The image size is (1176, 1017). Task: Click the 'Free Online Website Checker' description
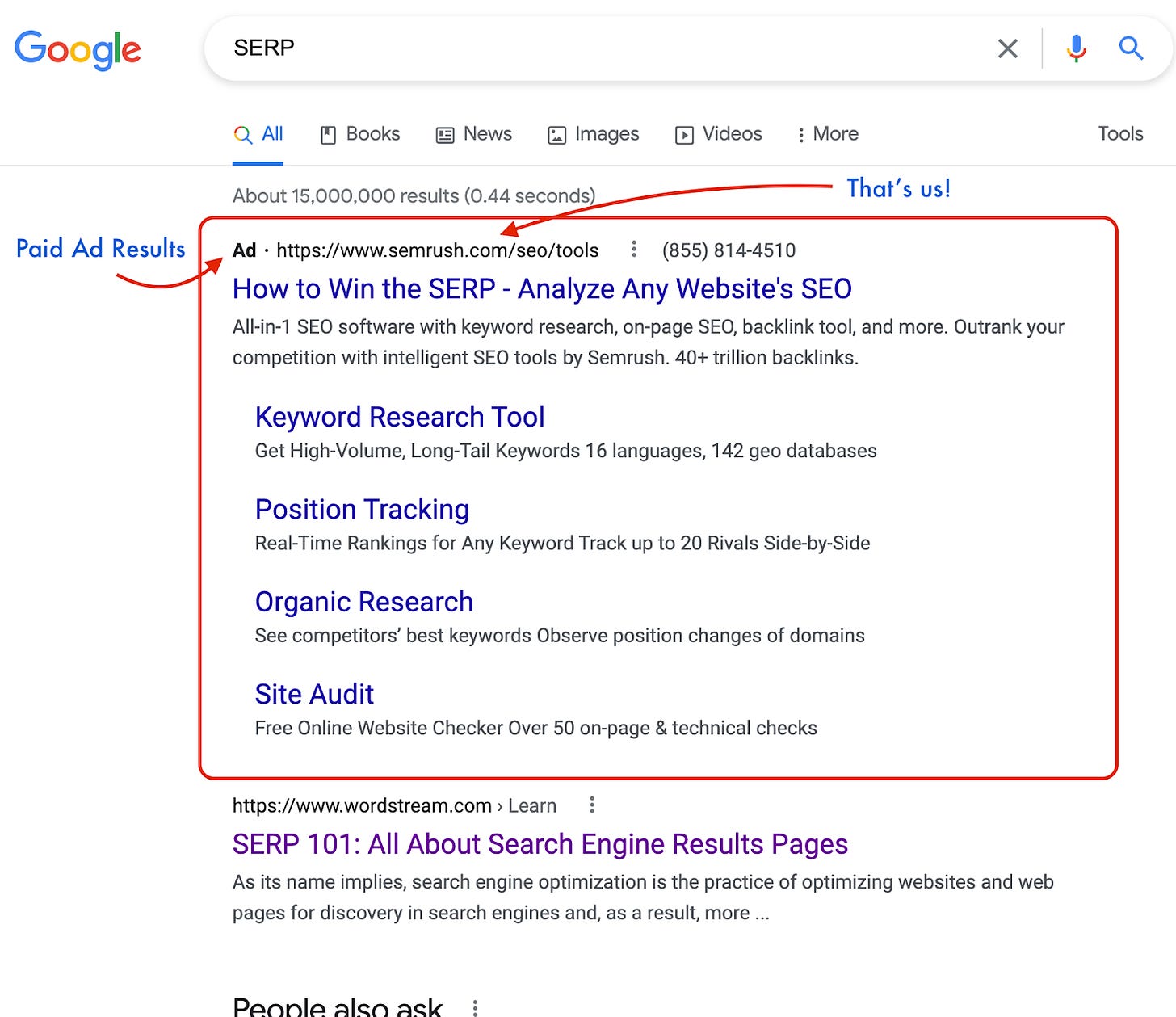click(x=535, y=728)
